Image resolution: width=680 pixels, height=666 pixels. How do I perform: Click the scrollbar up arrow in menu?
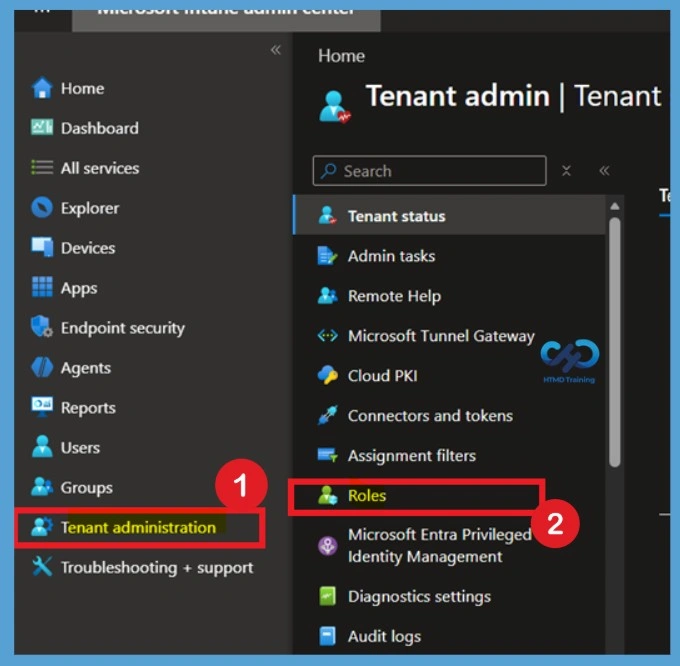615,206
